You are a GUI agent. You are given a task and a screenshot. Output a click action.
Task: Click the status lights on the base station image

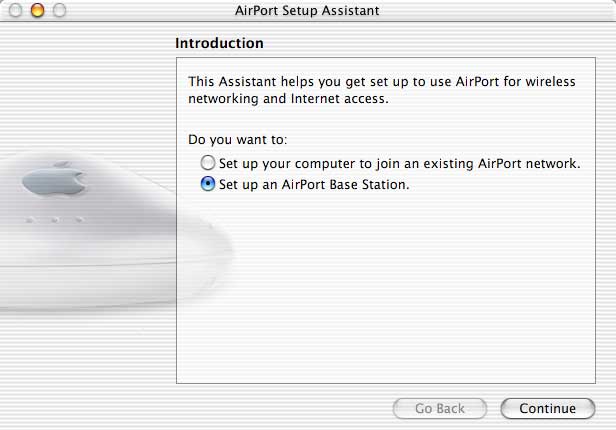(x=55, y=220)
